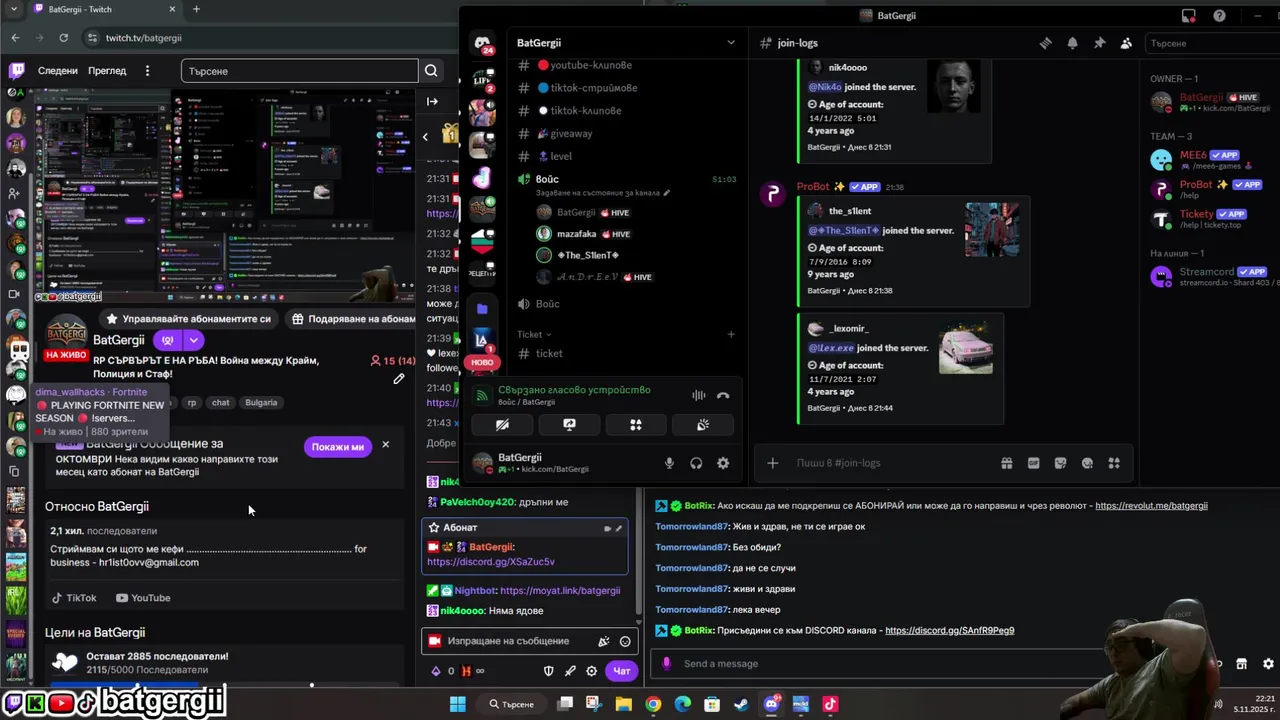
Task: Open Kick chat settings gear icon
Action: pyautogui.click(x=1268, y=664)
